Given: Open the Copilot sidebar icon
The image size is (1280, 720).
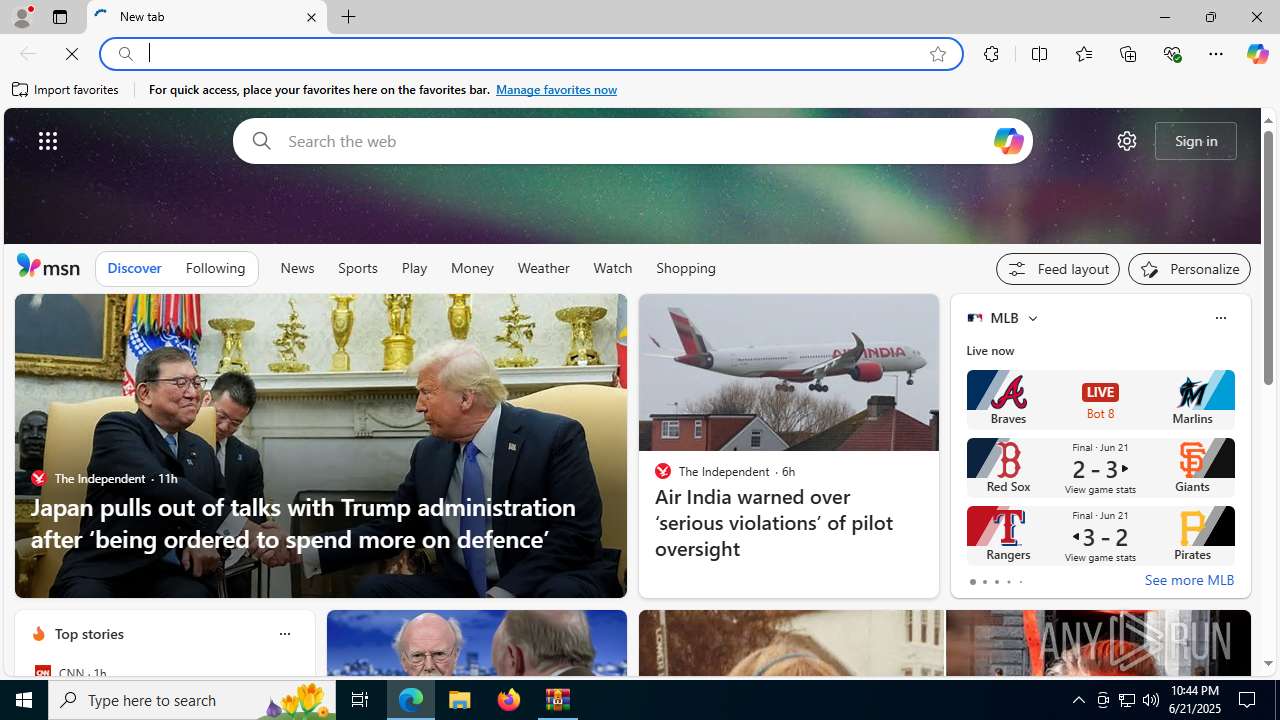Looking at the screenshot, I should click(x=1257, y=54).
